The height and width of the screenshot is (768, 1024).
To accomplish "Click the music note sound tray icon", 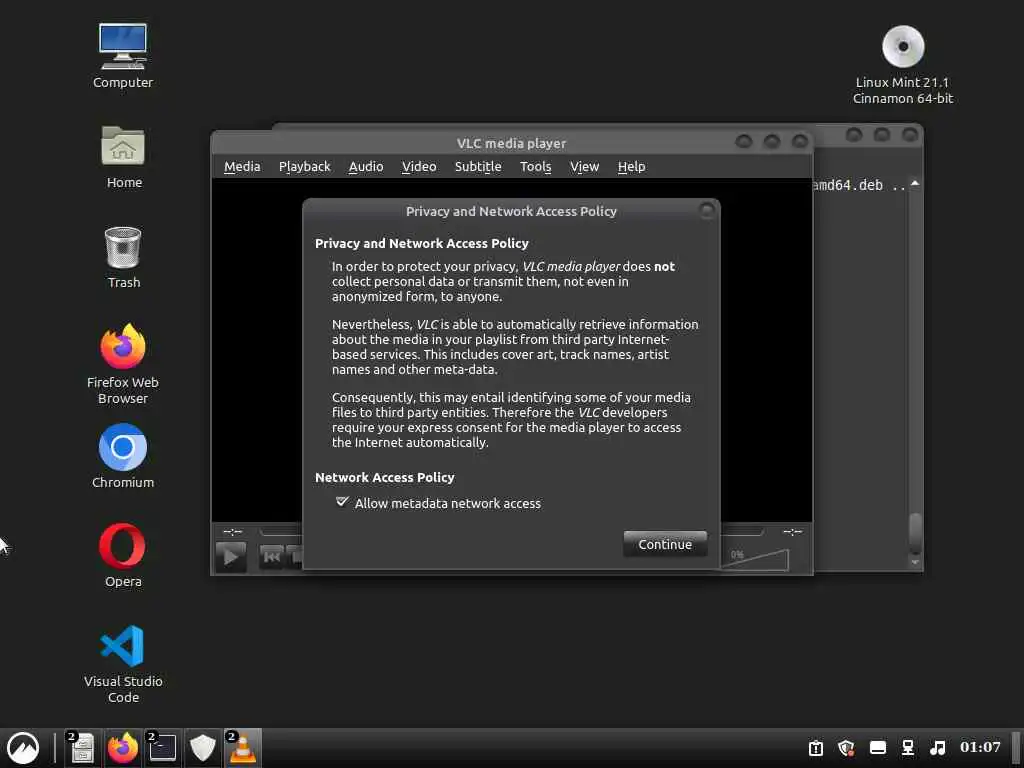I will (x=938, y=748).
